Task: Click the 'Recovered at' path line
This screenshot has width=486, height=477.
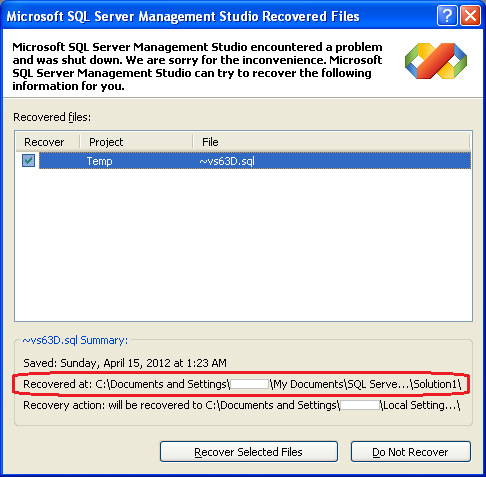Action: point(242,384)
